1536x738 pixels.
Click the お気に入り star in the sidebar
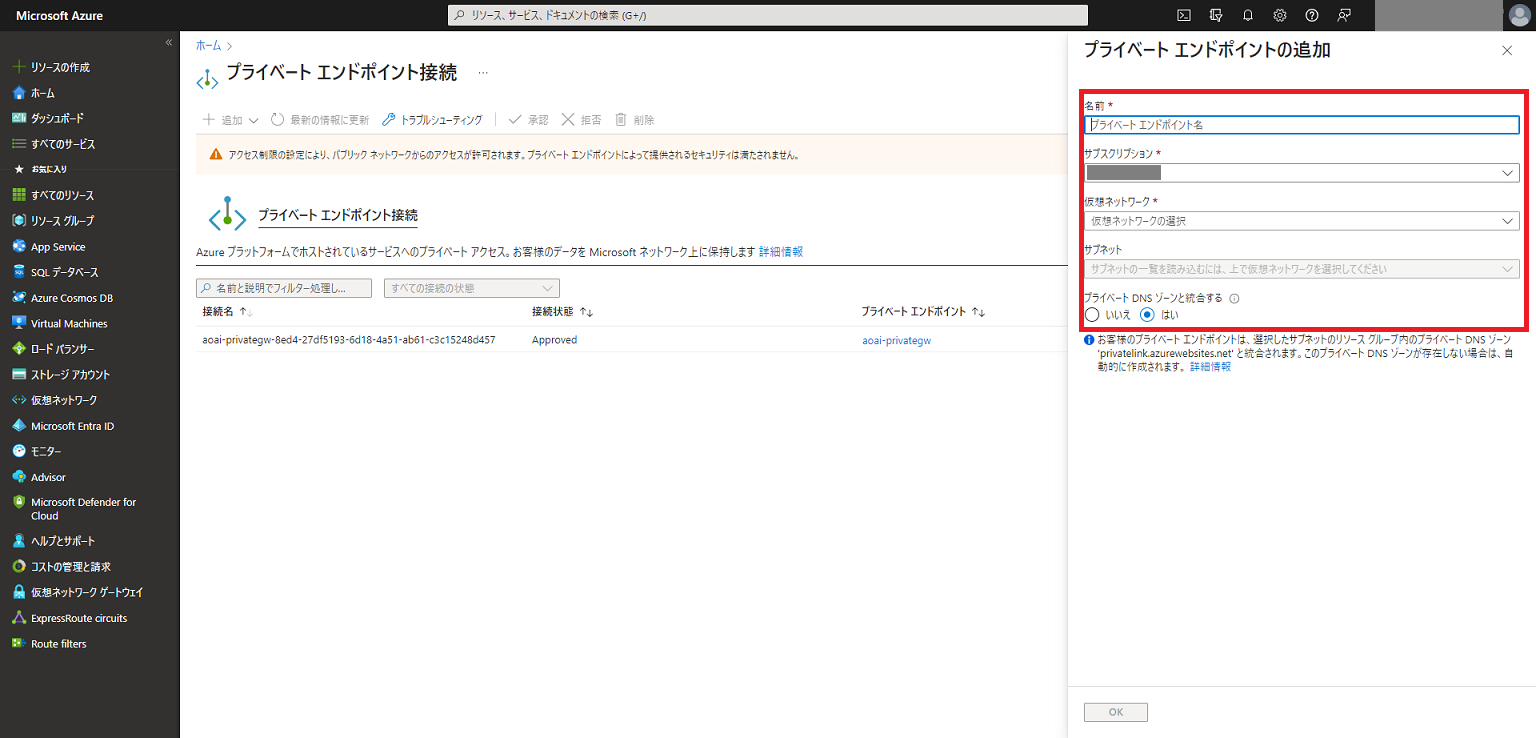(x=46, y=169)
